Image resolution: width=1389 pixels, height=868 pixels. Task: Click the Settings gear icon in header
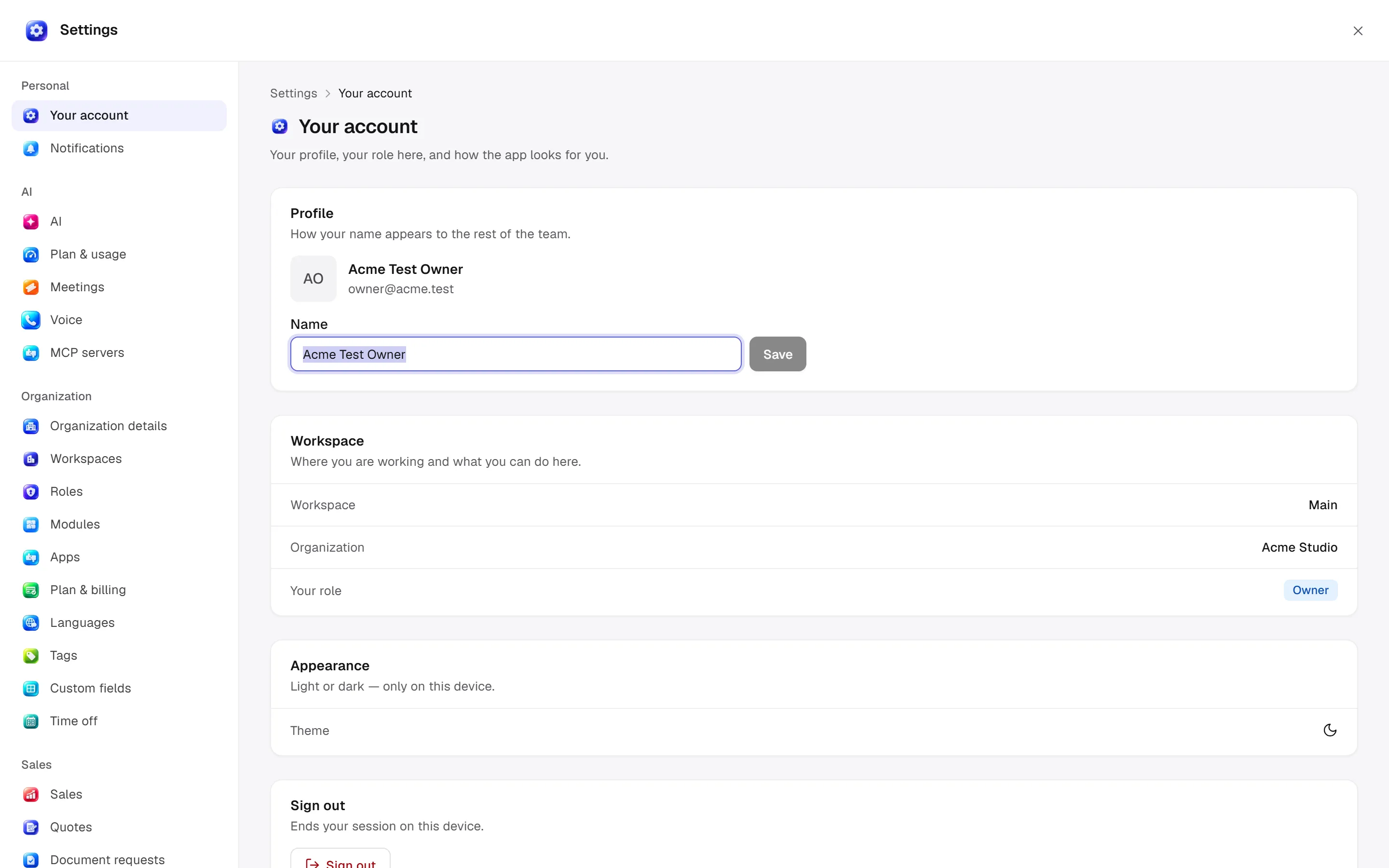(x=36, y=30)
